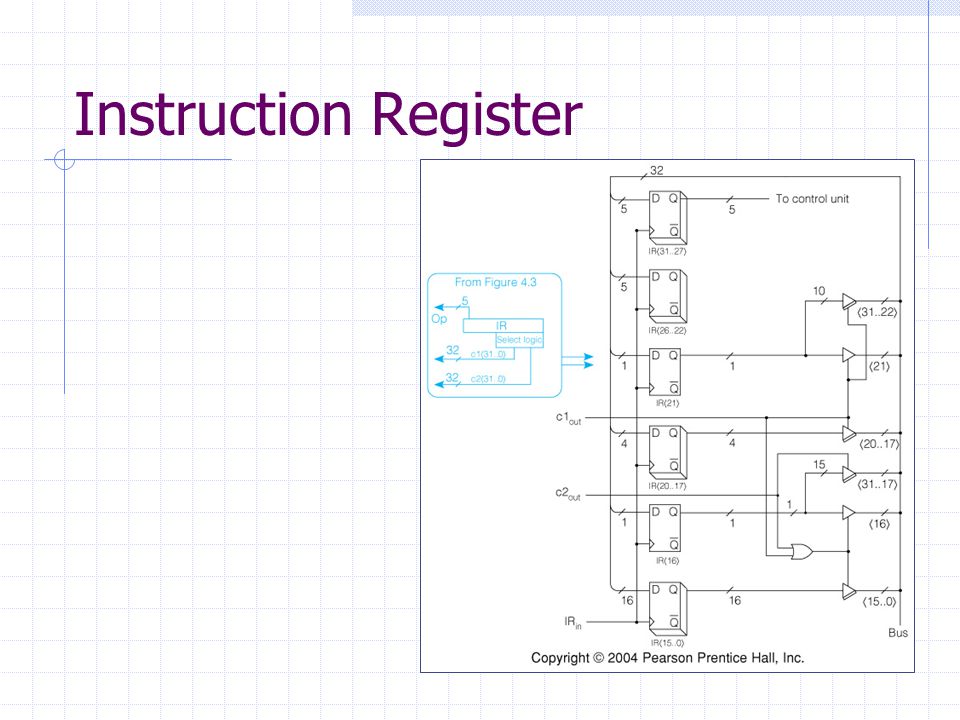Click the IRin signal label
Viewport: 960px width, 720px height.
pyautogui.click(x=573, y=623)
